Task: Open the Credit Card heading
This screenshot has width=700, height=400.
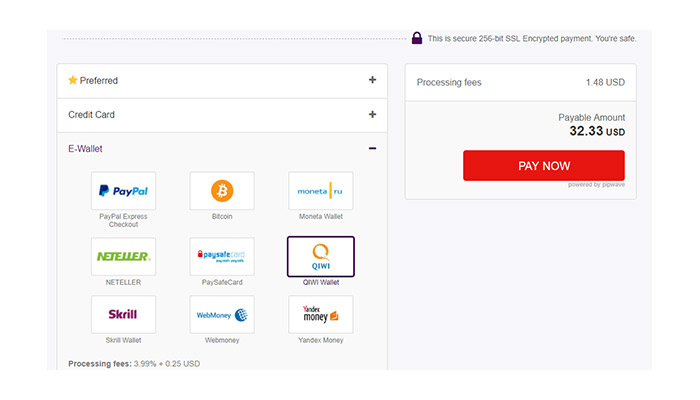Action: 92,115
